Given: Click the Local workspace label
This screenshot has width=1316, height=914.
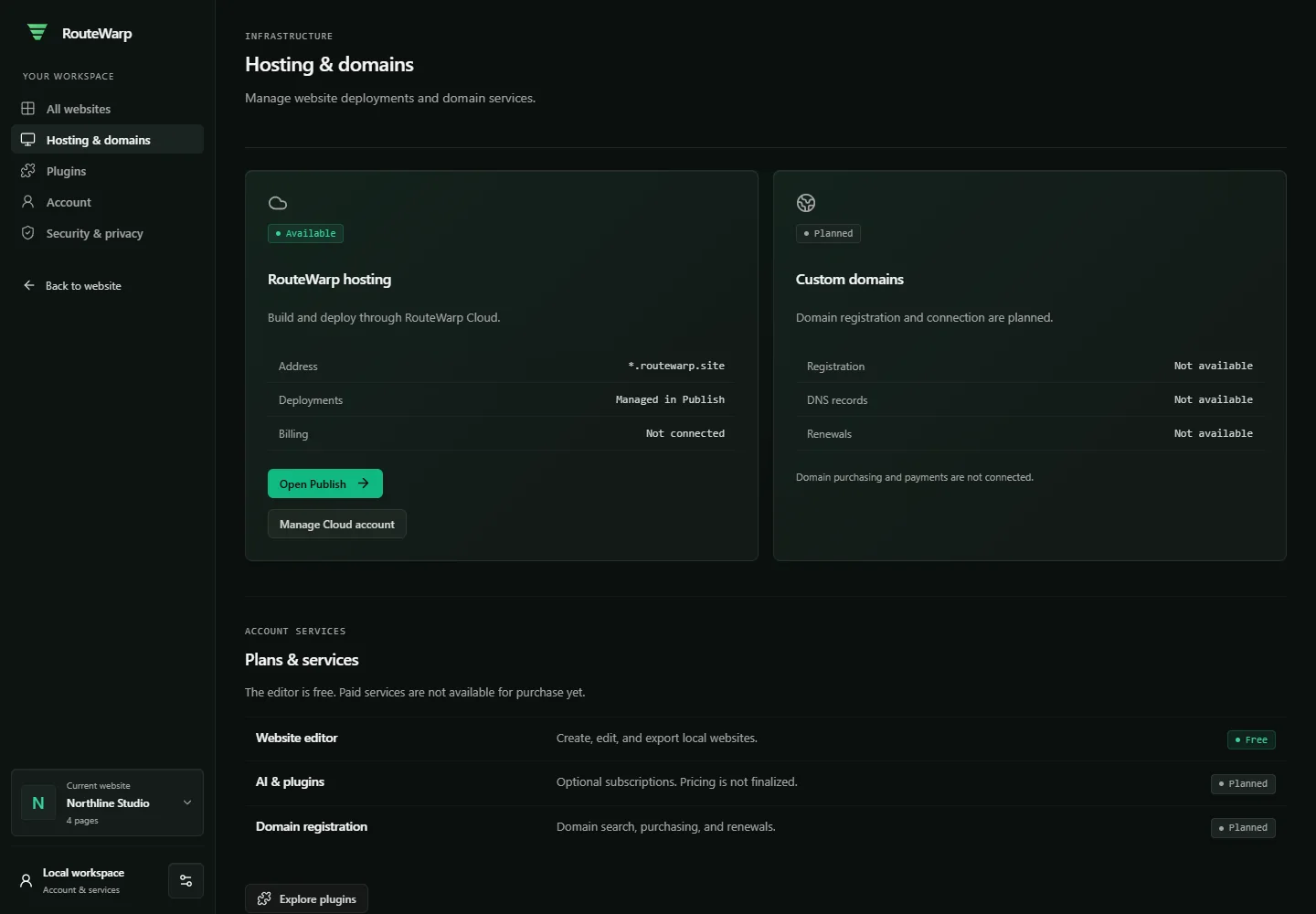Looking at the screenshot, I should [83, 873].
